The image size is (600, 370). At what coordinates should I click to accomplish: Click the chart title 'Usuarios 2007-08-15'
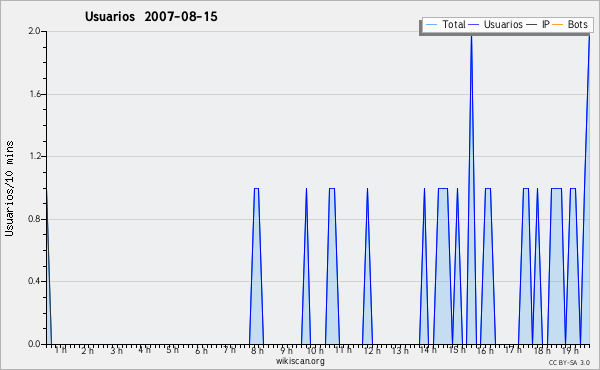click(x=151, y=16)
